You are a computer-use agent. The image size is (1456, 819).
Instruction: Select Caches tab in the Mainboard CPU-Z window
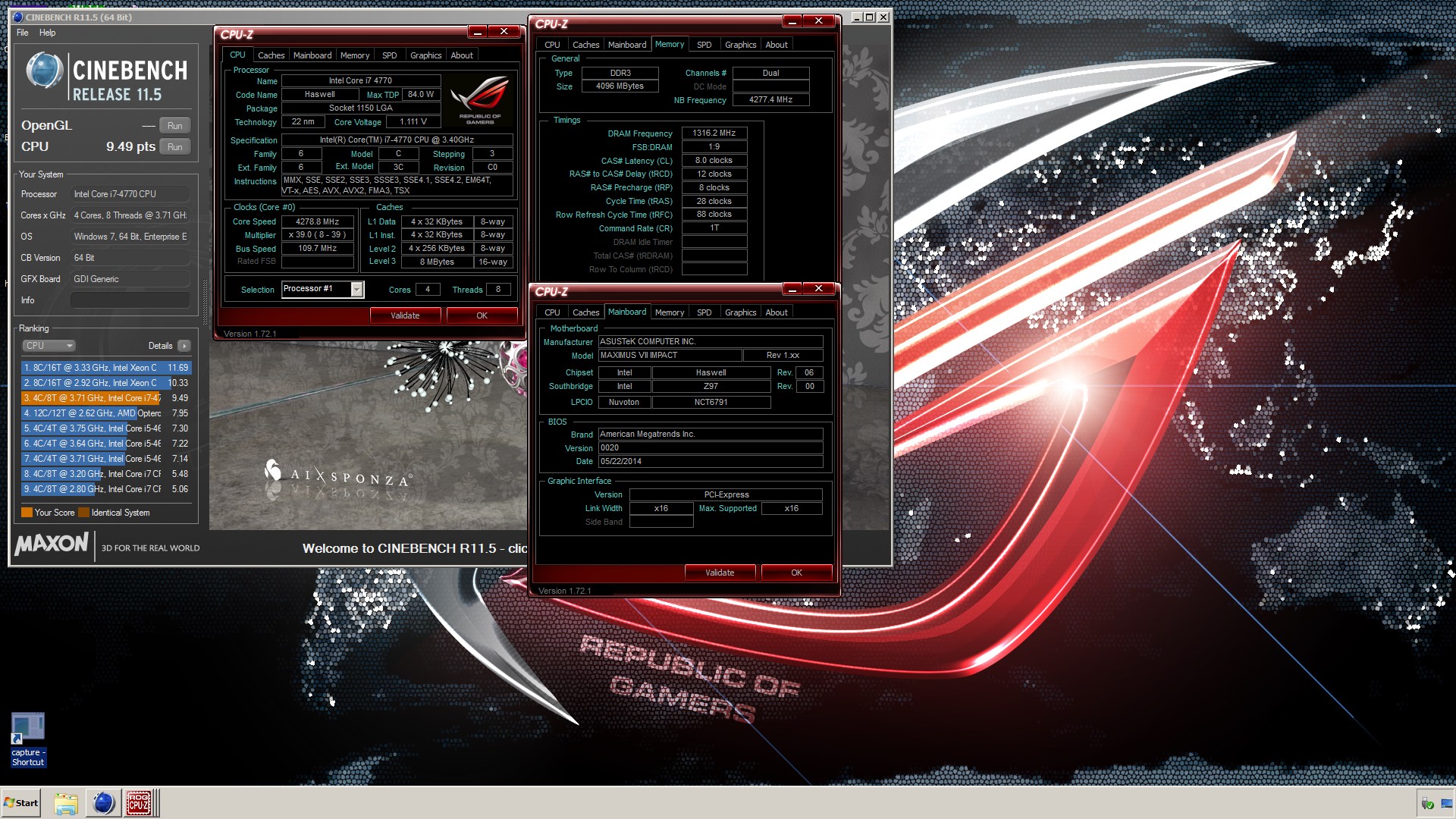[585, 312]
